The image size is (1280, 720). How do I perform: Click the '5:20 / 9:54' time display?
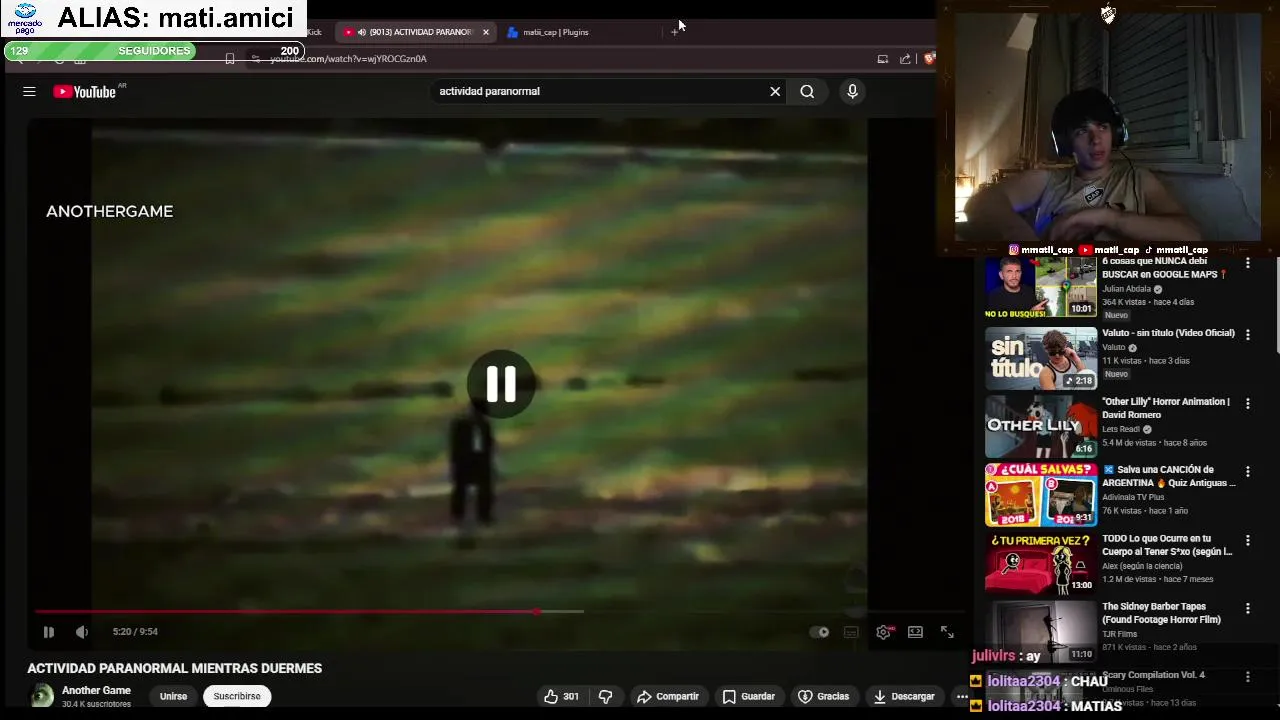tap(135, 632)
